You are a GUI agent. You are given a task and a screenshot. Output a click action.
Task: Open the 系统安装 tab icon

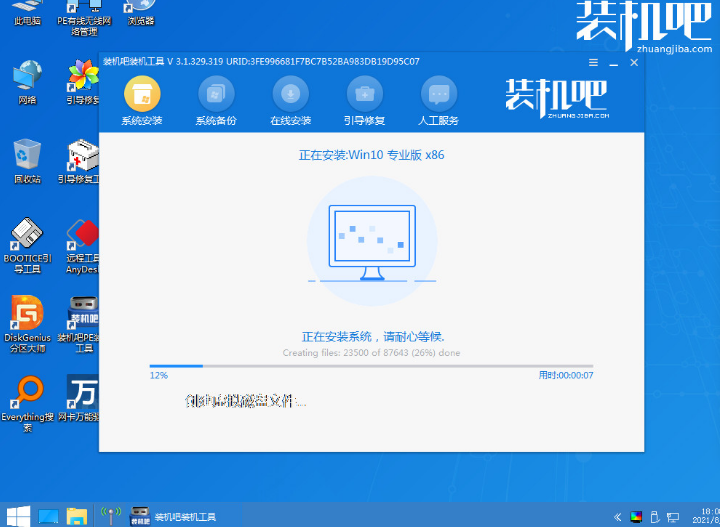pyautogui.click(x=142, y=94)
